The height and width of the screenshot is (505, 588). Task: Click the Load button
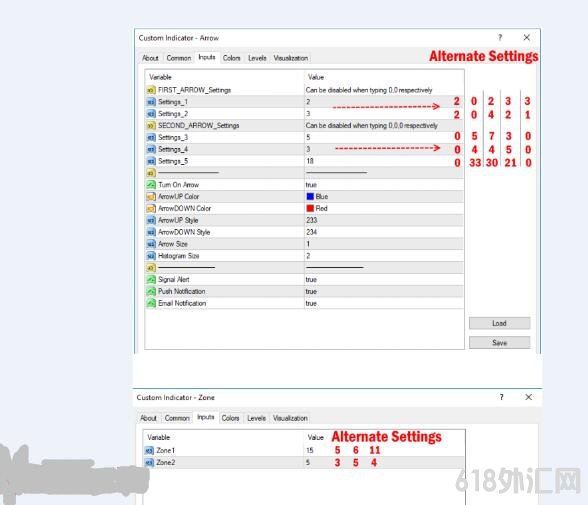pyautogui.click(x=500, y=323)
